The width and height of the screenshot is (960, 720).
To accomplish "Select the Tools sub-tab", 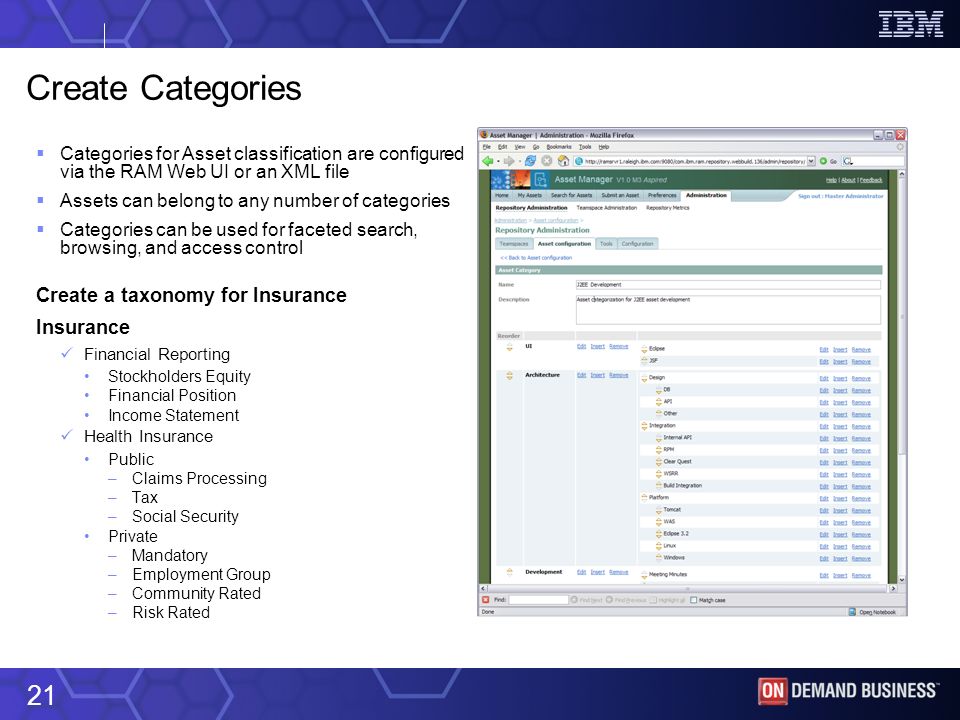I will (606, 244).
